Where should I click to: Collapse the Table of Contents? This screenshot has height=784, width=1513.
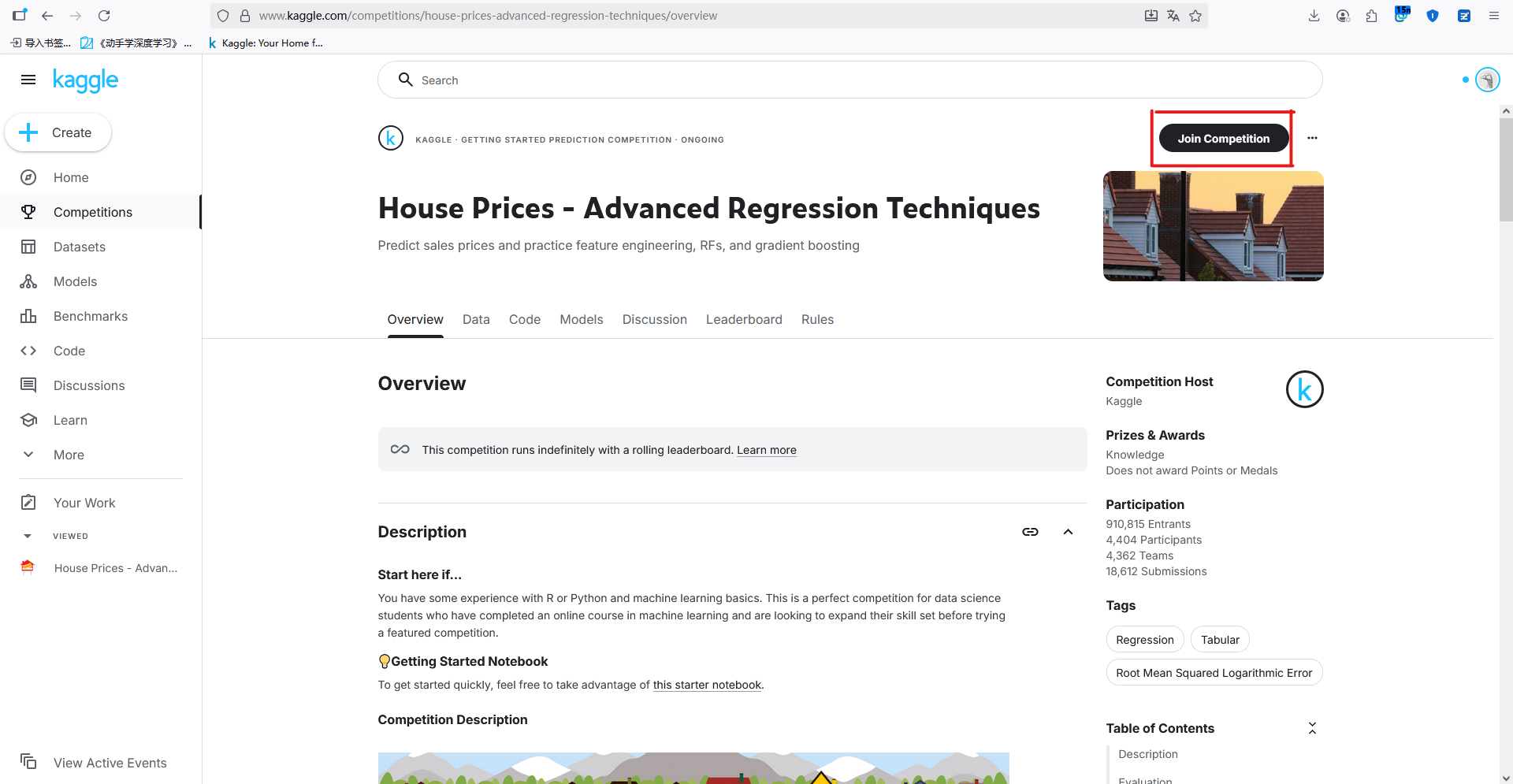pos(1312,728)
